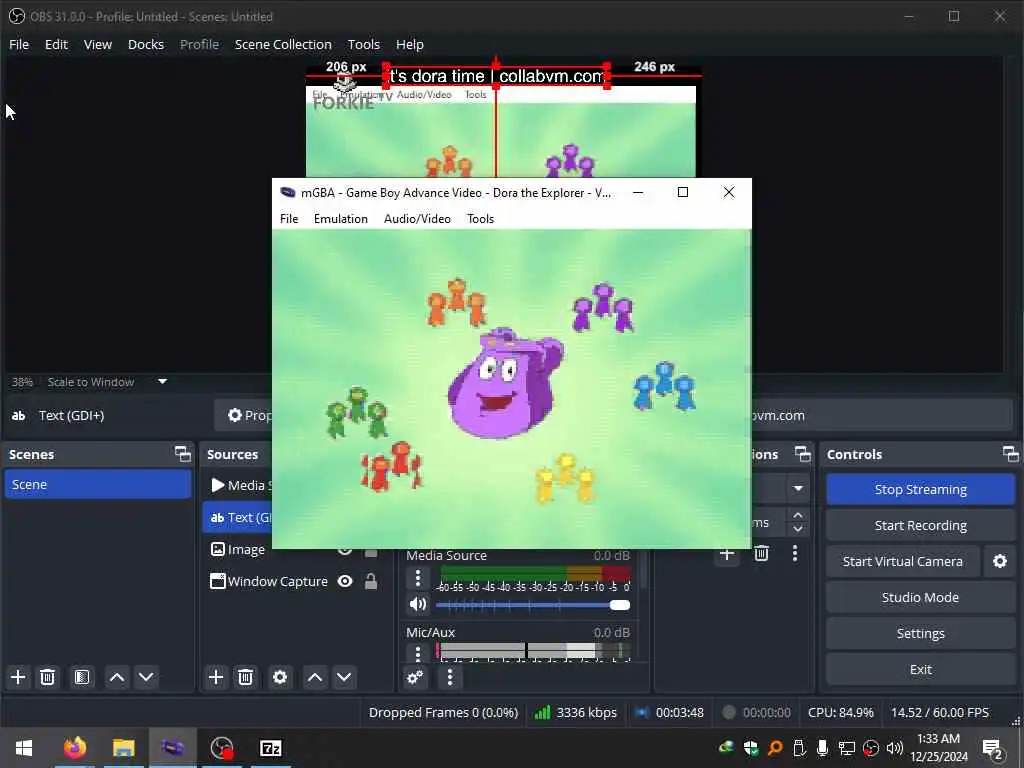Move source up arrow in Sources panel
This screenshot has width=1024, height=768.
315,677
